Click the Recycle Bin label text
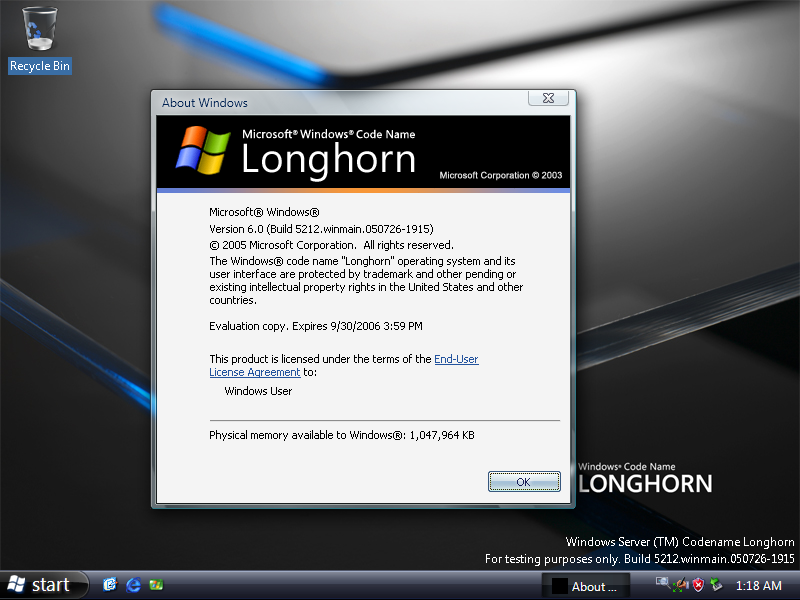 pos(40,66)
